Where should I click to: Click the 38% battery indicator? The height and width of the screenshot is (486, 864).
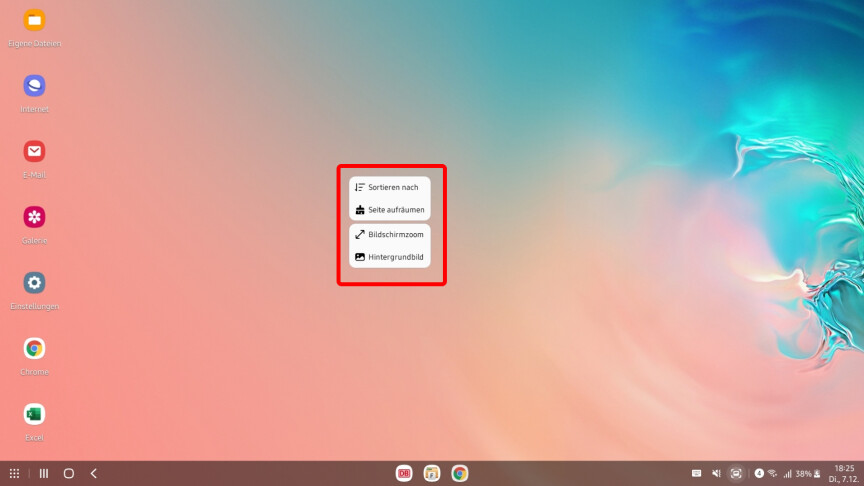tap(808, 473)
